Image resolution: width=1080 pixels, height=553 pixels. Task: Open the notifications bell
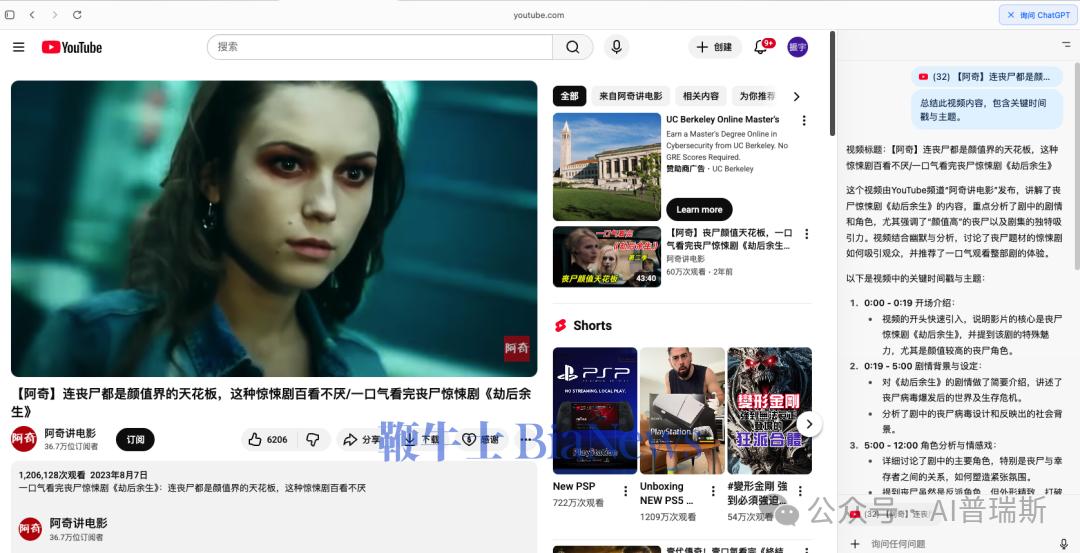(x=761, y=47)
